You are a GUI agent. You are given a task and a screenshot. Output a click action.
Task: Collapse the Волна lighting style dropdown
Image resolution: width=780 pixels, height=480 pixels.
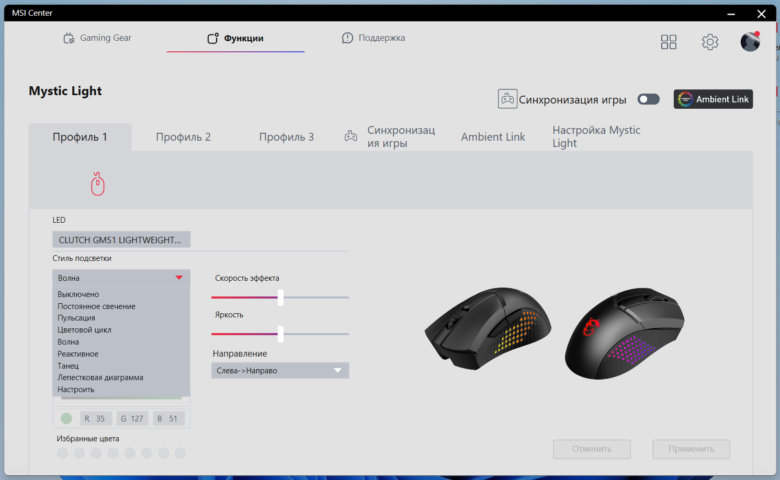point(121,278)
